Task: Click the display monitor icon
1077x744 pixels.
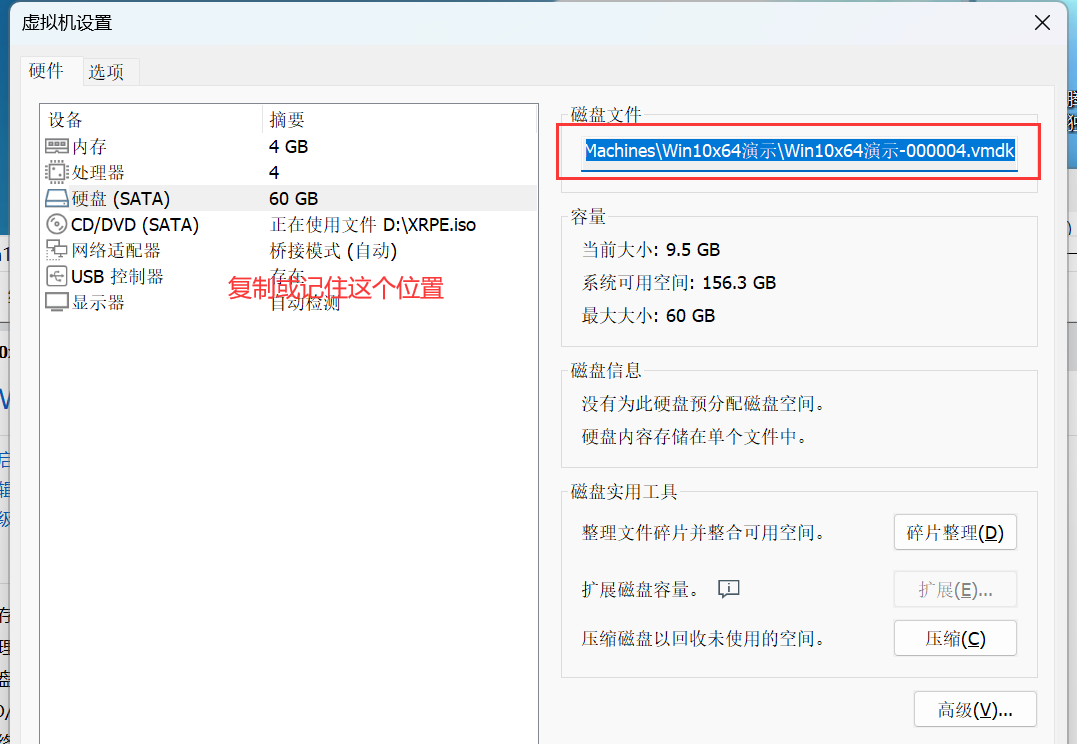Action: click(57, 302)
